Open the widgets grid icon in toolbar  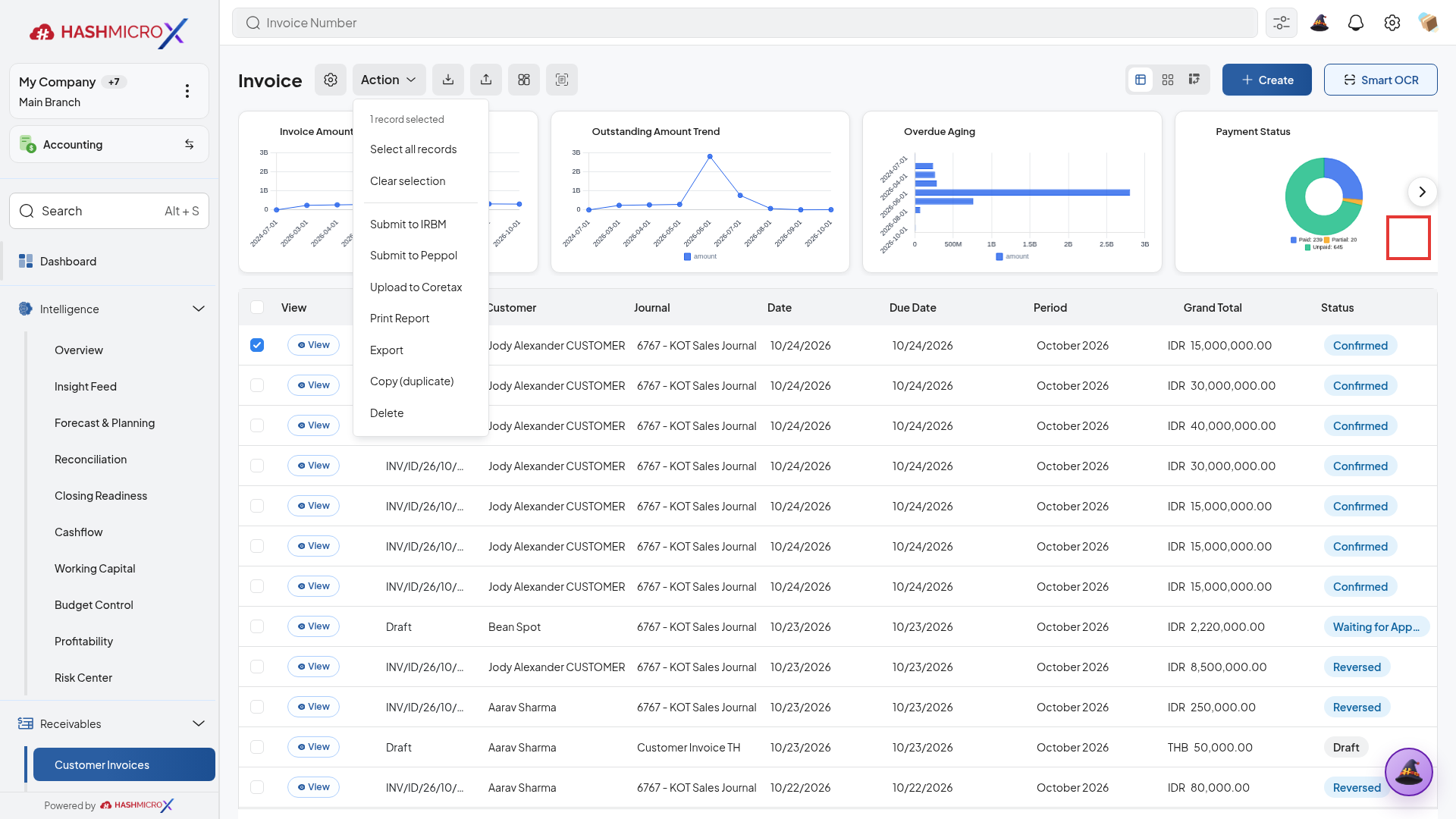pos(524,80)
